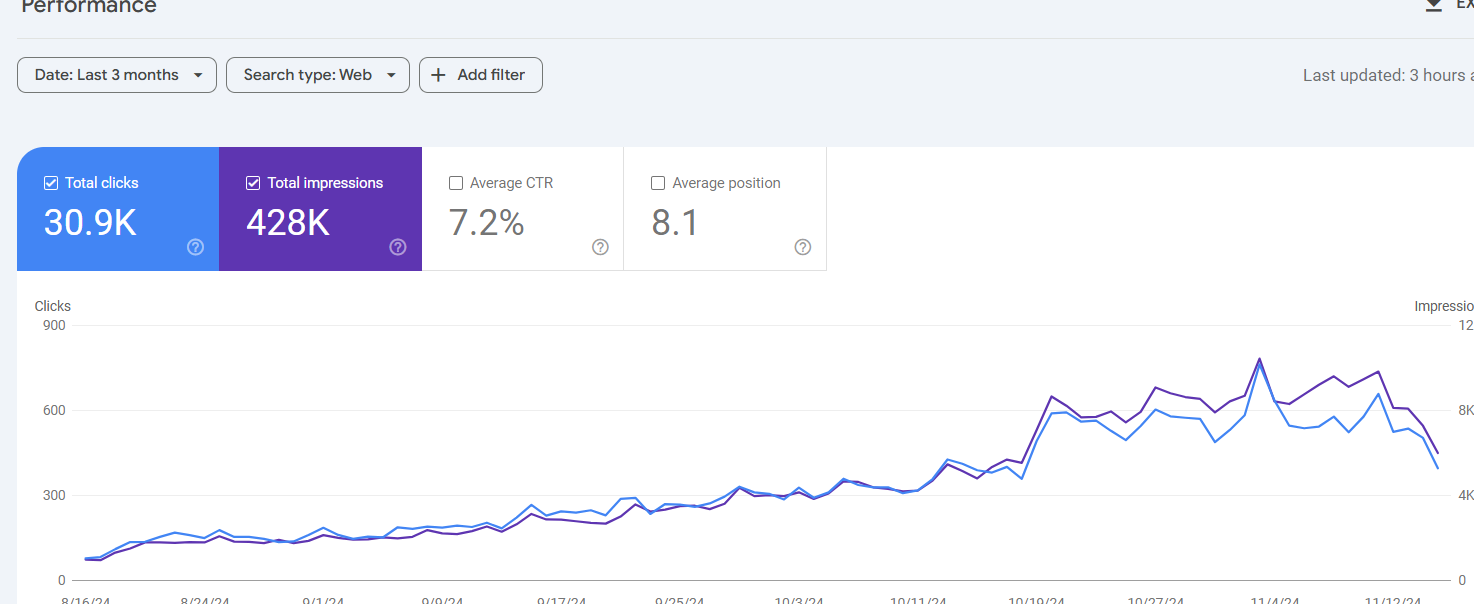
Task: Enable the Average position checkbox
Action: coord(658,183)
